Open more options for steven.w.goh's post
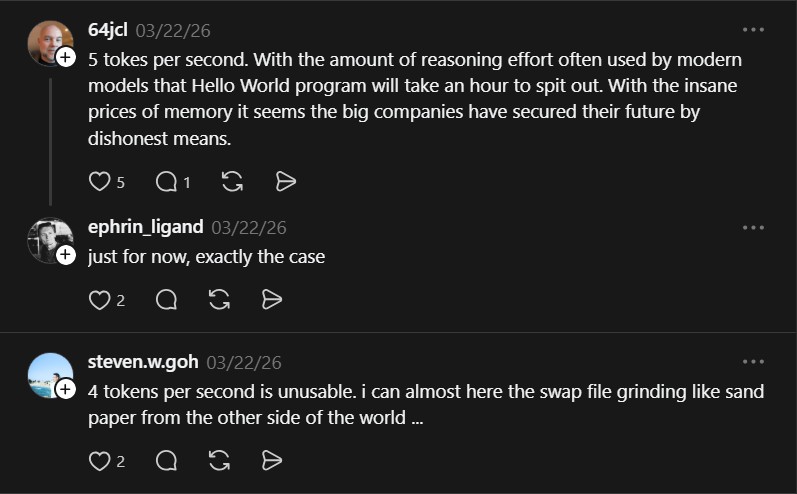This screenshot has width=797, height=494. [753, 361]
